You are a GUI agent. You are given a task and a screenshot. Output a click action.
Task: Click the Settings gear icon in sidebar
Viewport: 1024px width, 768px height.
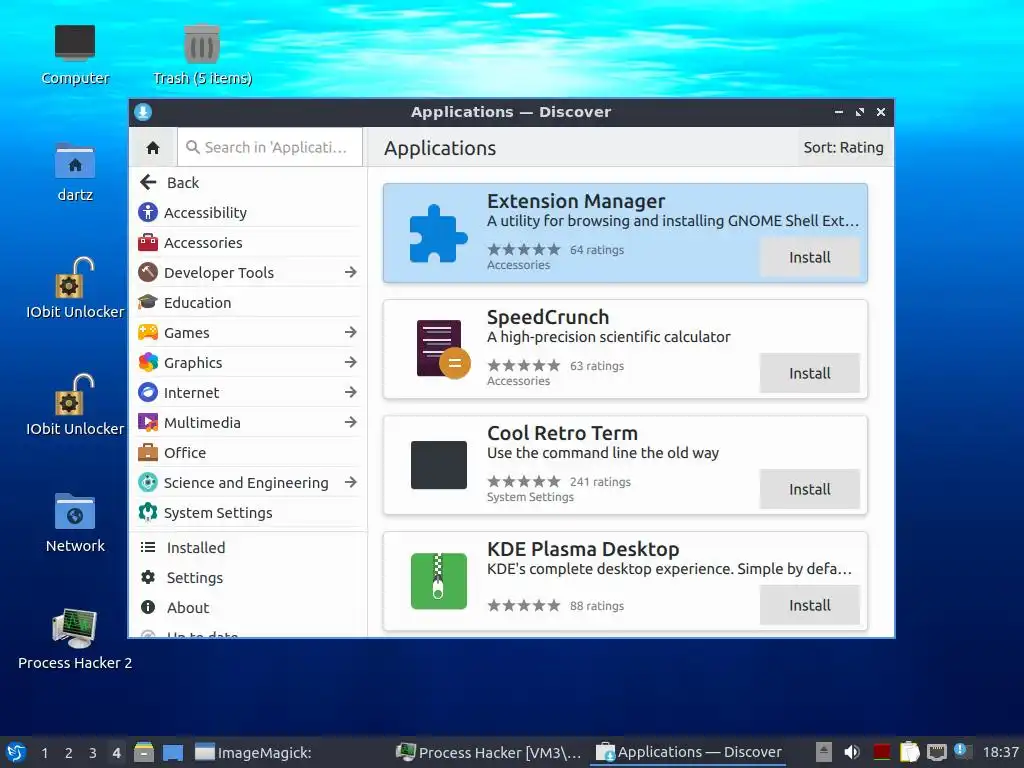[x=148, y=577]
